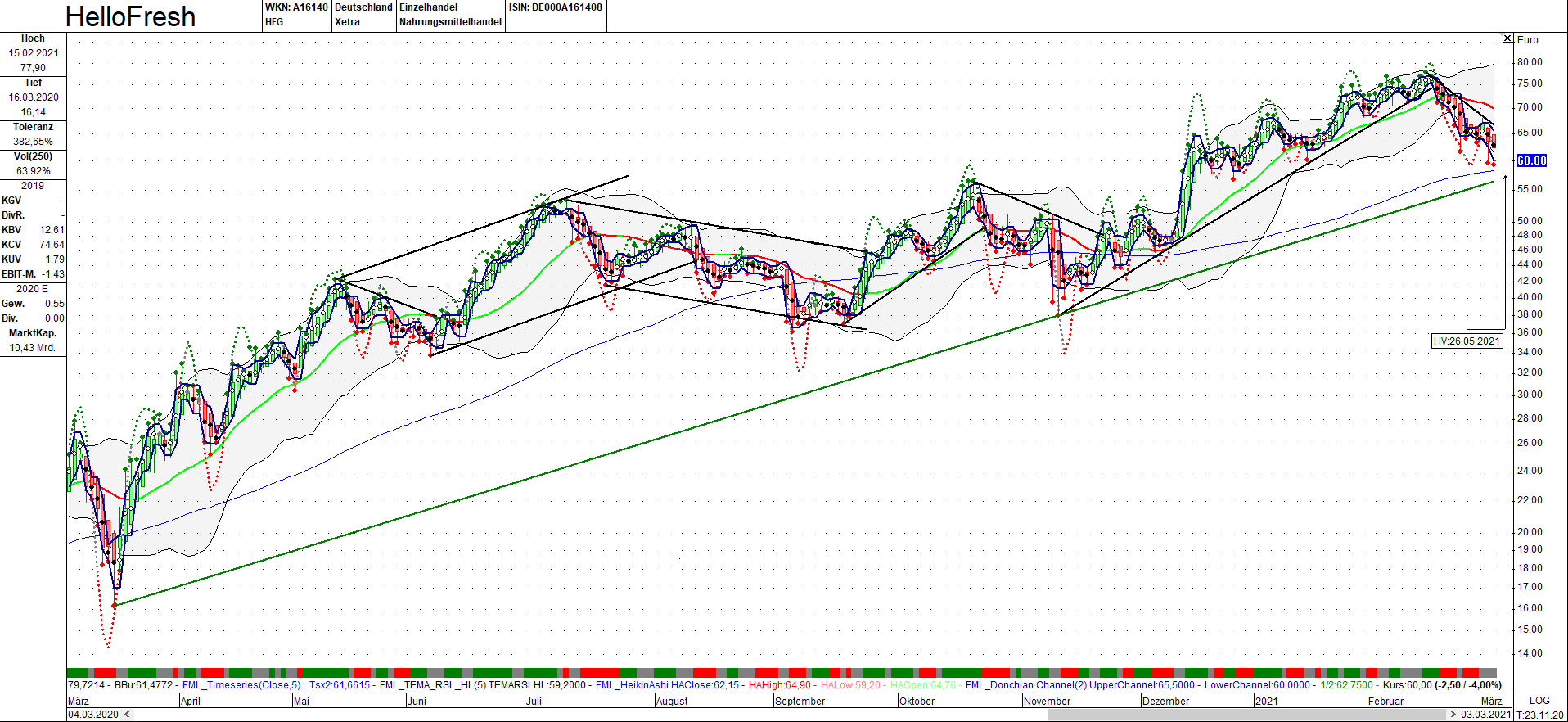Click the Nahrungsmittelhandel industry label
The image size is (1568, 722).
tap(450, 22)
